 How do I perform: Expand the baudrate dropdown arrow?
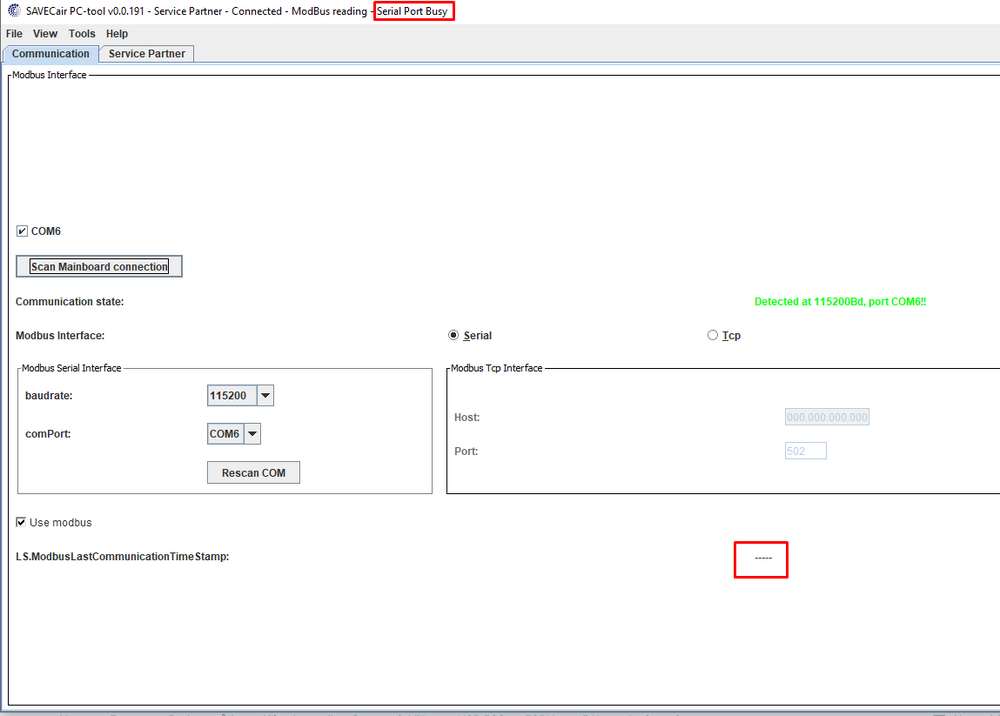pos(265,396)
